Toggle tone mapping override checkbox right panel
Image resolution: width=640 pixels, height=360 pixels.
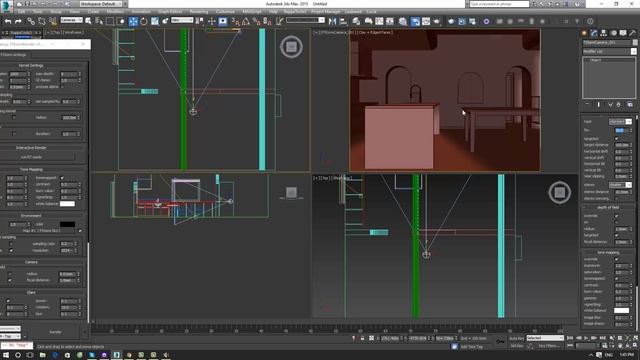(616, 259)
